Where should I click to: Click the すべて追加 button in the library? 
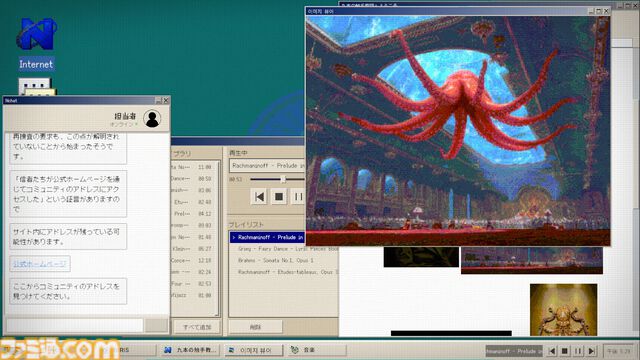197,327
